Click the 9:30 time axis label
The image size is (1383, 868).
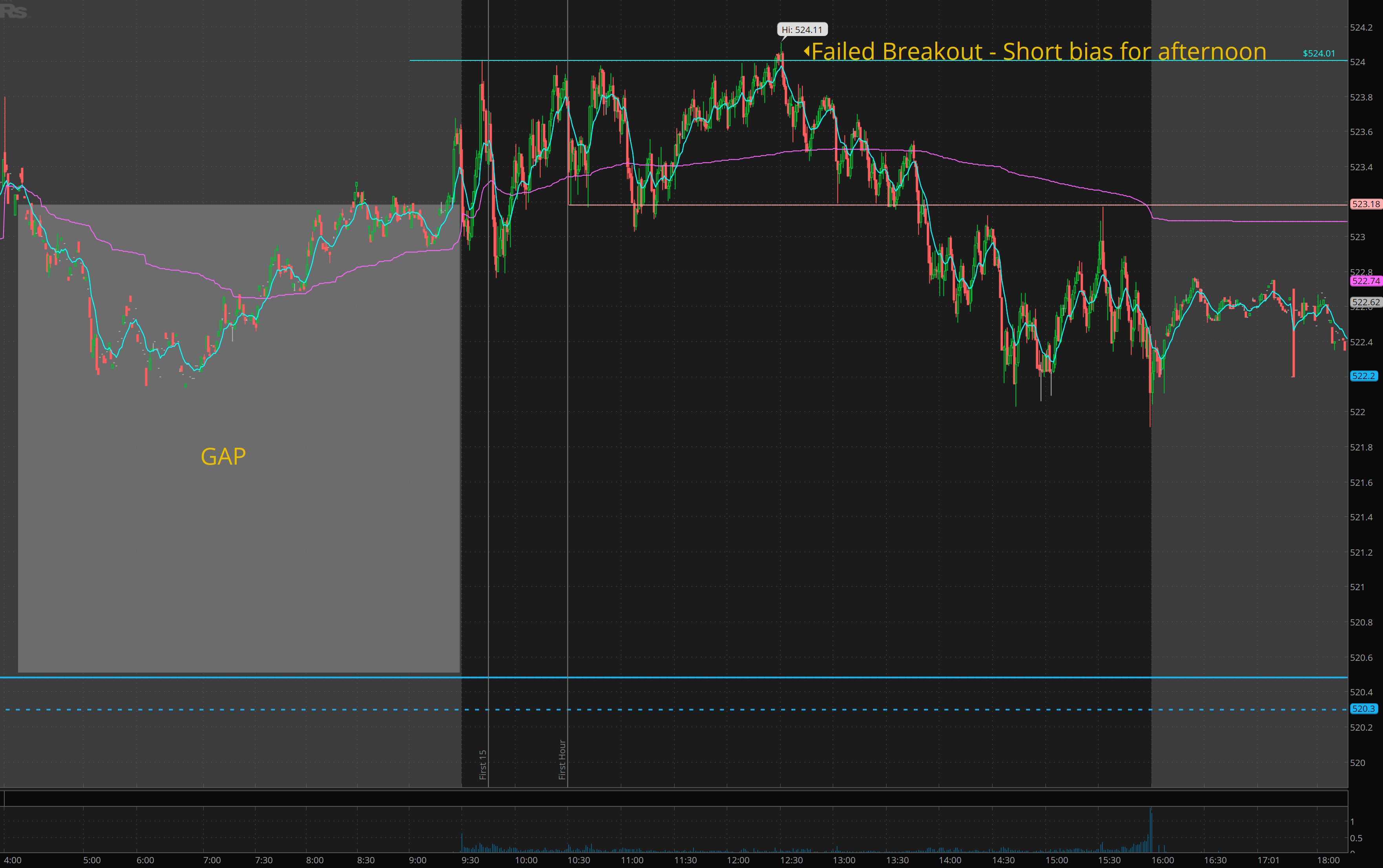(470, 860)
